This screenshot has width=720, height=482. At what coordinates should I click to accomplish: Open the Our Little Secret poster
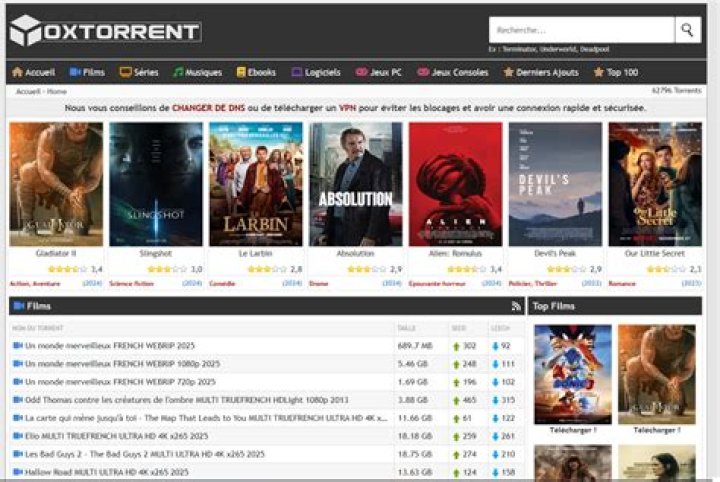(x=655, y=184)
